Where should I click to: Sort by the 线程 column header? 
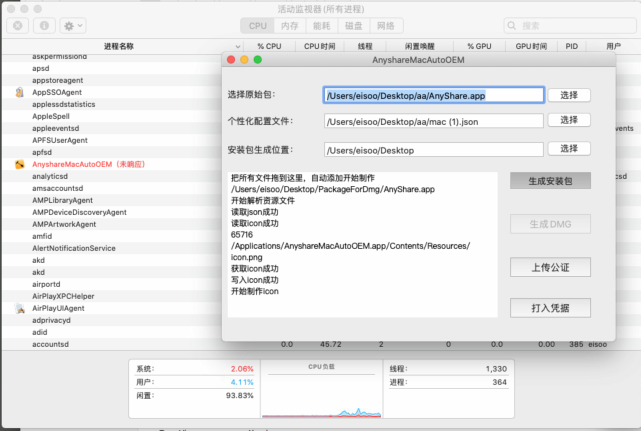(365, 46)
